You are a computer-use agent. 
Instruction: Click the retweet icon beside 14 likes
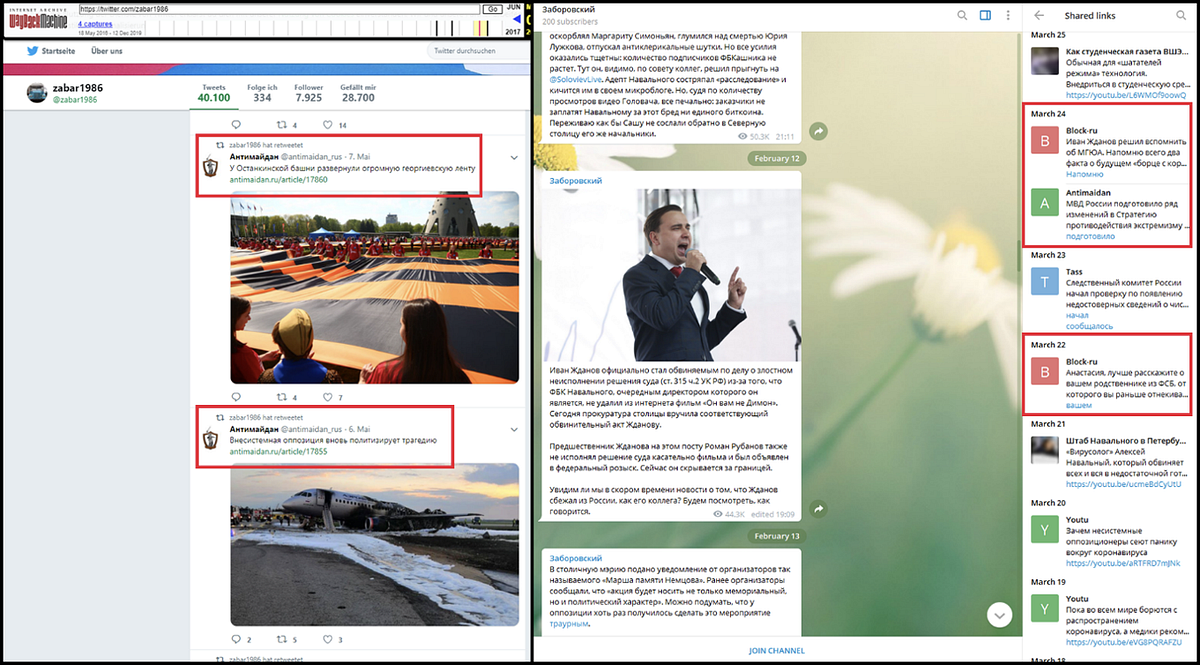pos(281,125)
